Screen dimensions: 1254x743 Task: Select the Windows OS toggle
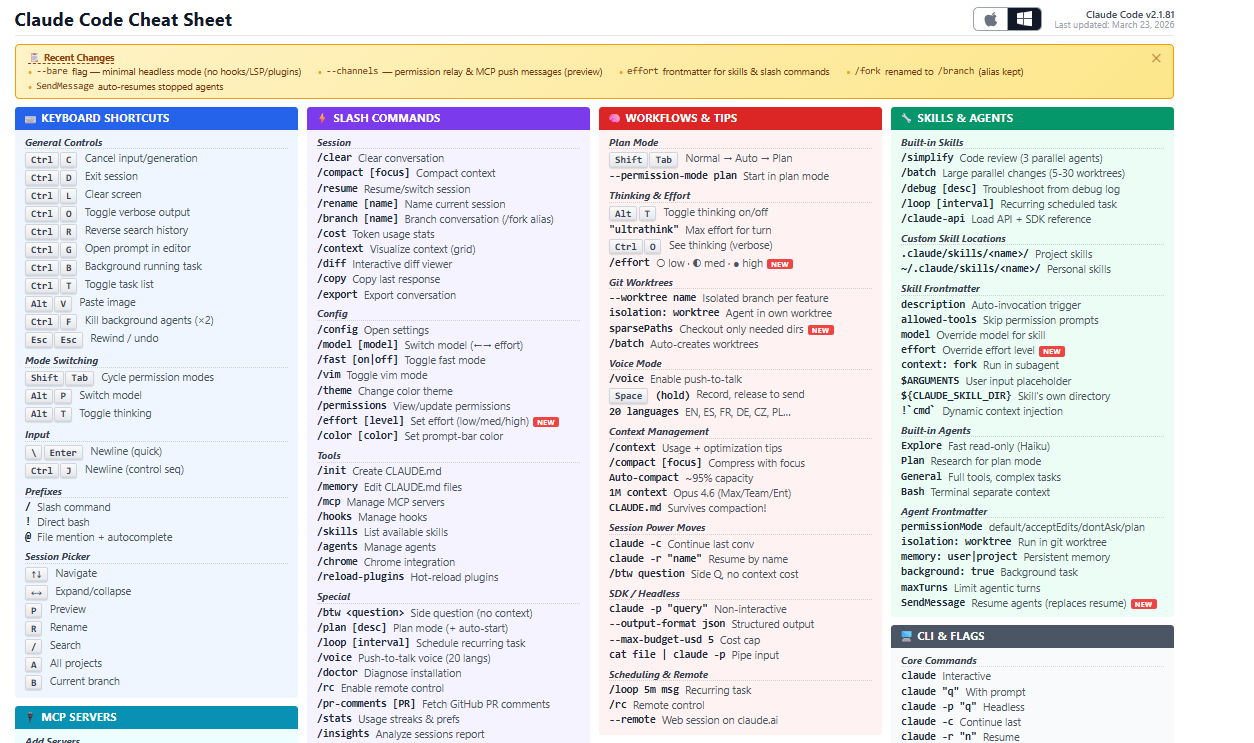coord(1023,19)
